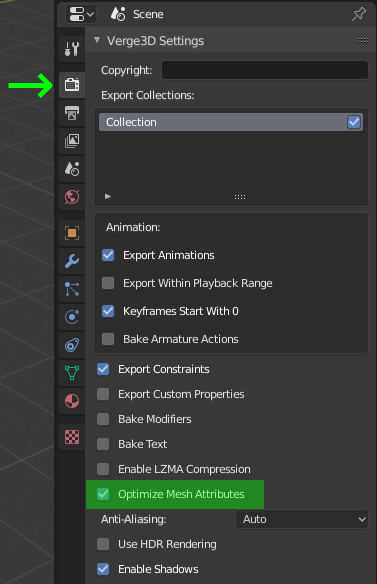The width and height of the screenshot is (377, 584).
Task: Uncheck Export Animations checkbox
Action: click(108, 255)
